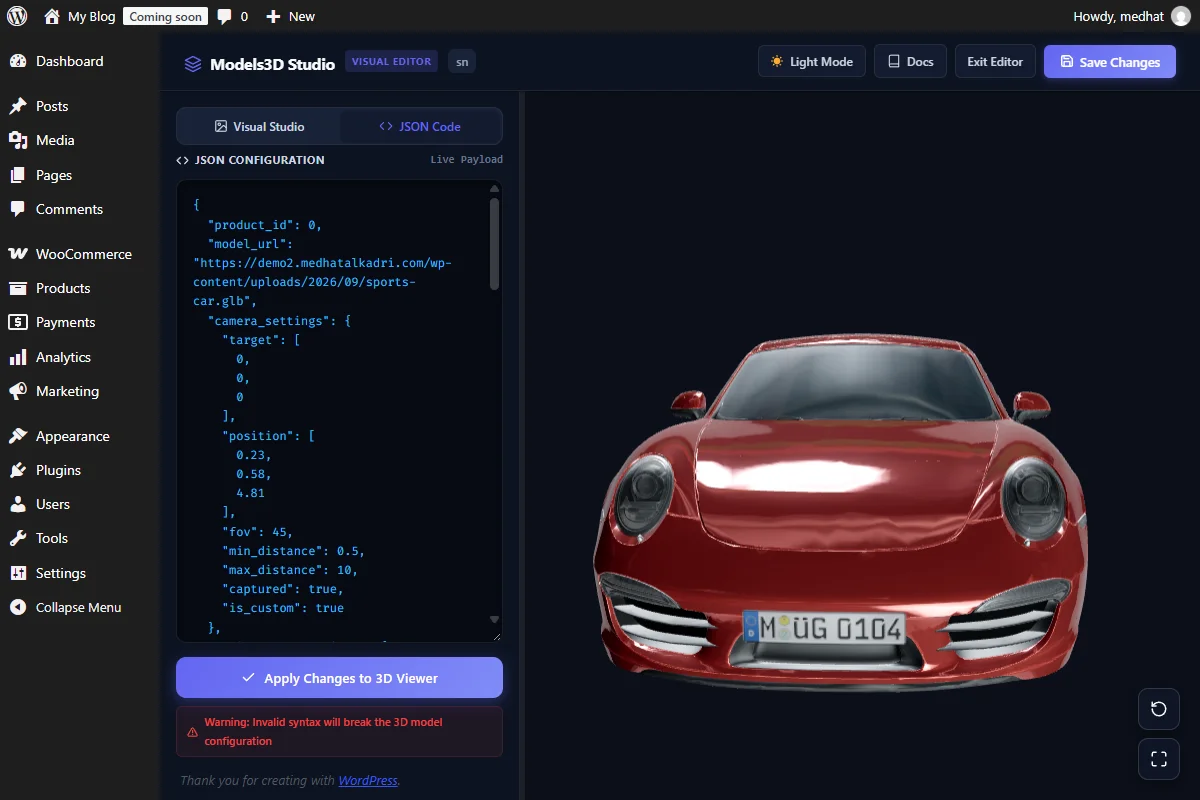This screenshot has height=800, width=1200.
Task: Click the Comments sidebar icon
Action: click(x=18, y=209)
